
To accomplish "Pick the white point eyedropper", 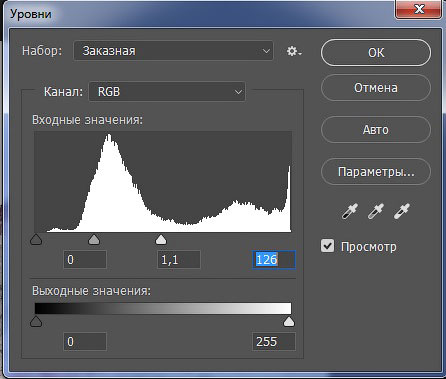I will pyautogui.click(x=402, y=211).
